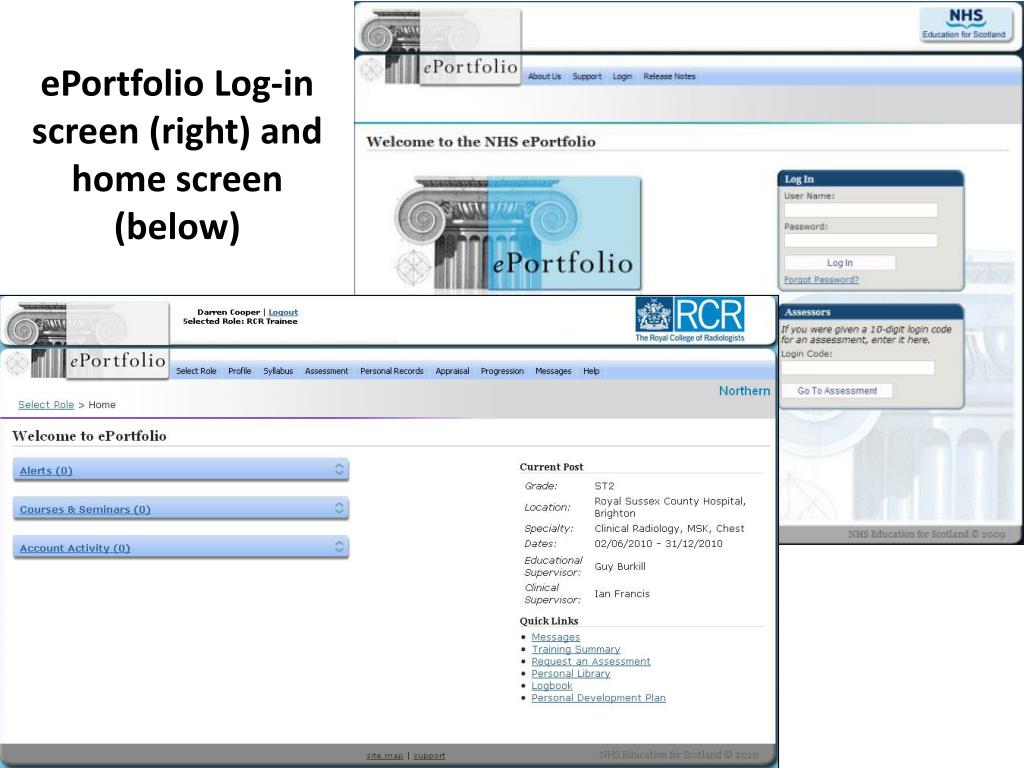
Task: Click the Ian Francis supervisor name
Action: [622, 594]
